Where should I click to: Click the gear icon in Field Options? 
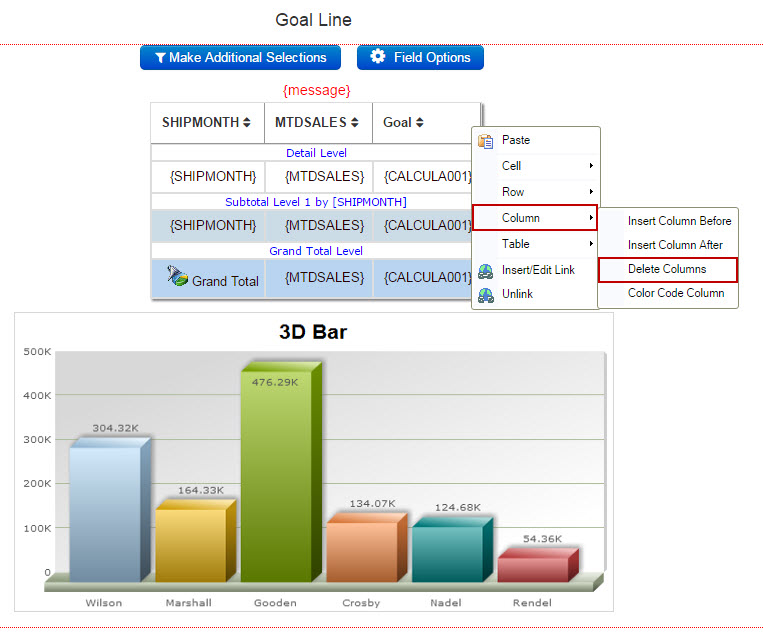(378, 56)
